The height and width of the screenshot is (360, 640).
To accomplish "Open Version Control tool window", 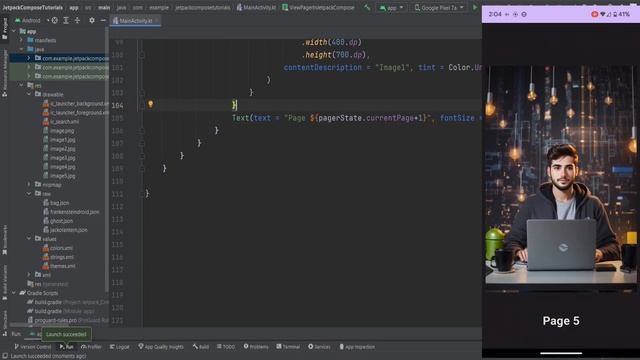I will pyautogui.click(x=33, y=347).
